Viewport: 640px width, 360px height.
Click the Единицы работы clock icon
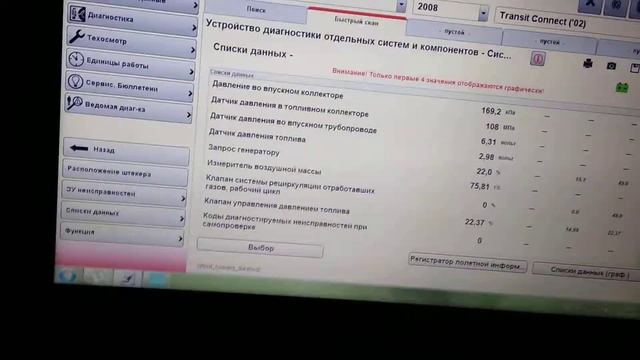click(76, 59)
